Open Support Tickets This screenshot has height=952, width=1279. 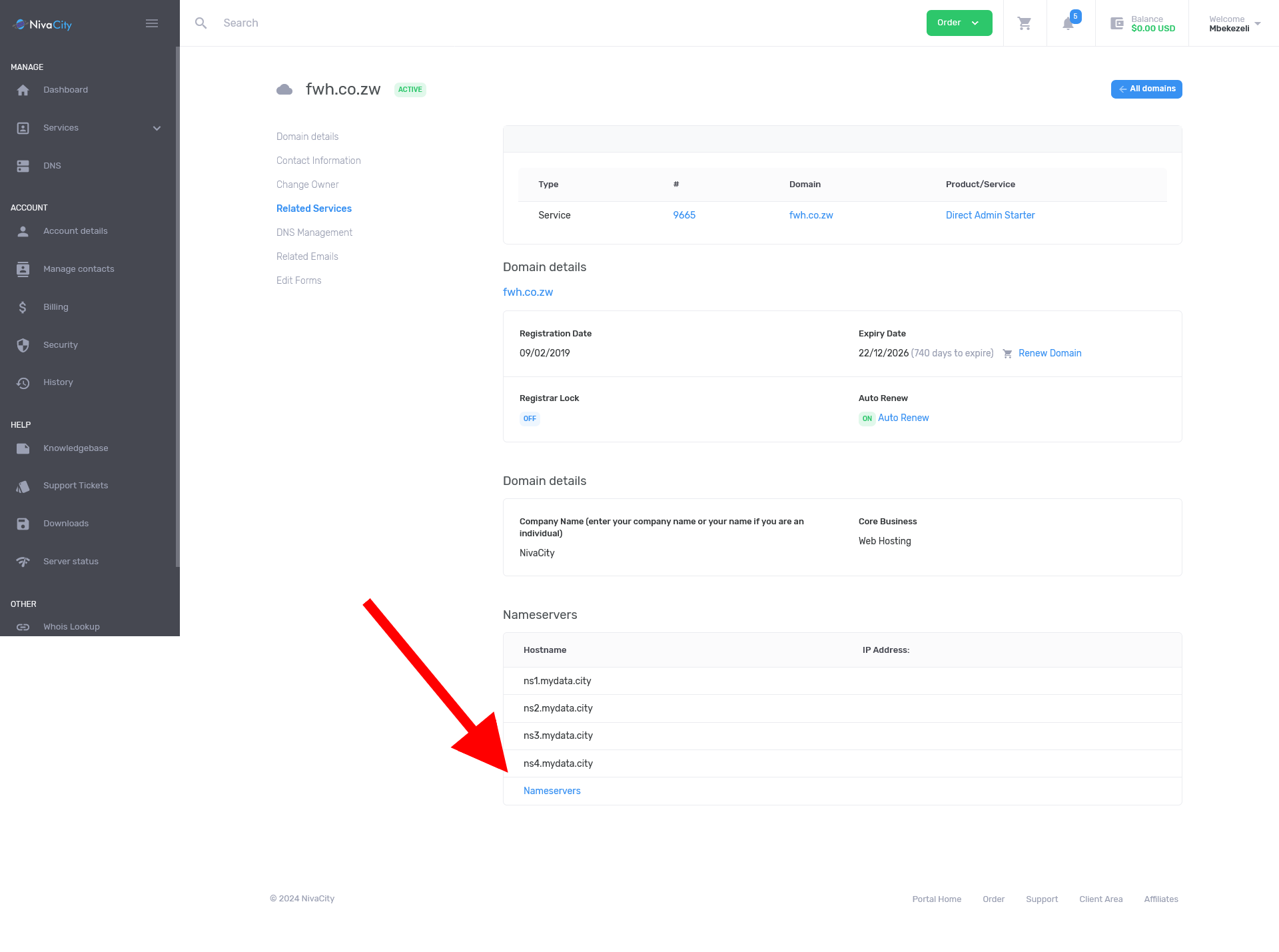point(75,485)
